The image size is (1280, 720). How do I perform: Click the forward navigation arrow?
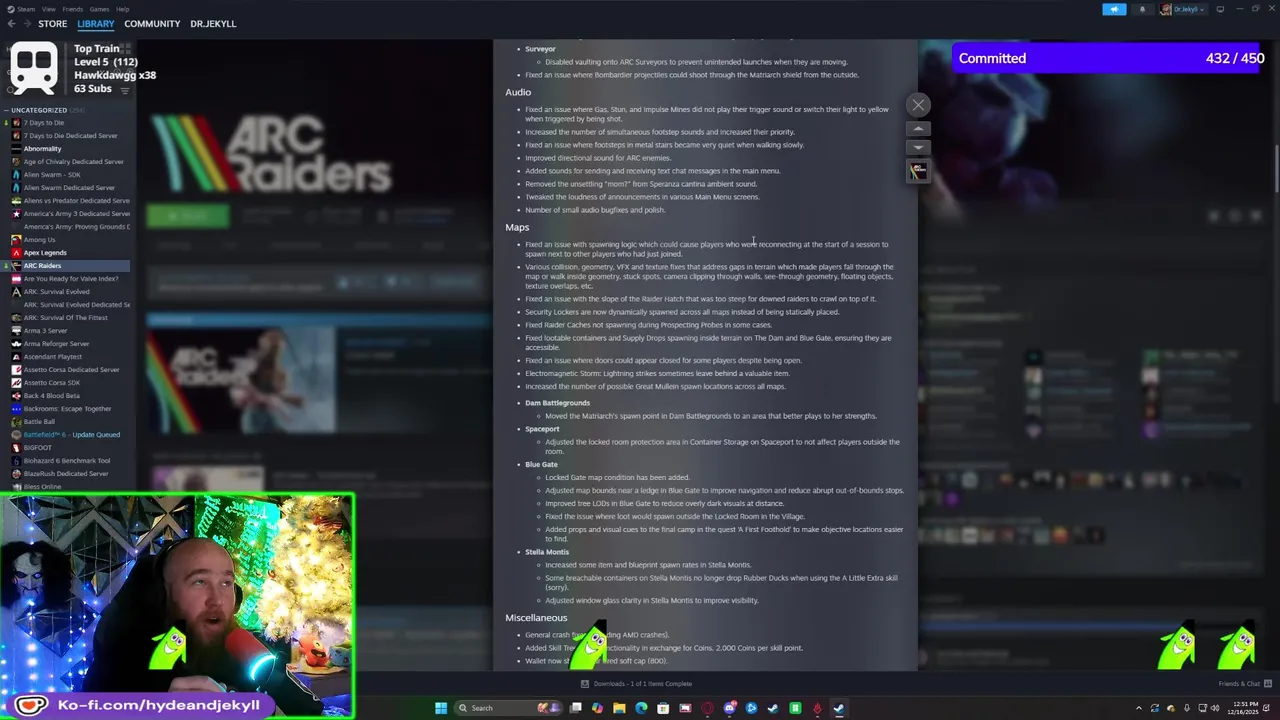click(x=26, y=24)
